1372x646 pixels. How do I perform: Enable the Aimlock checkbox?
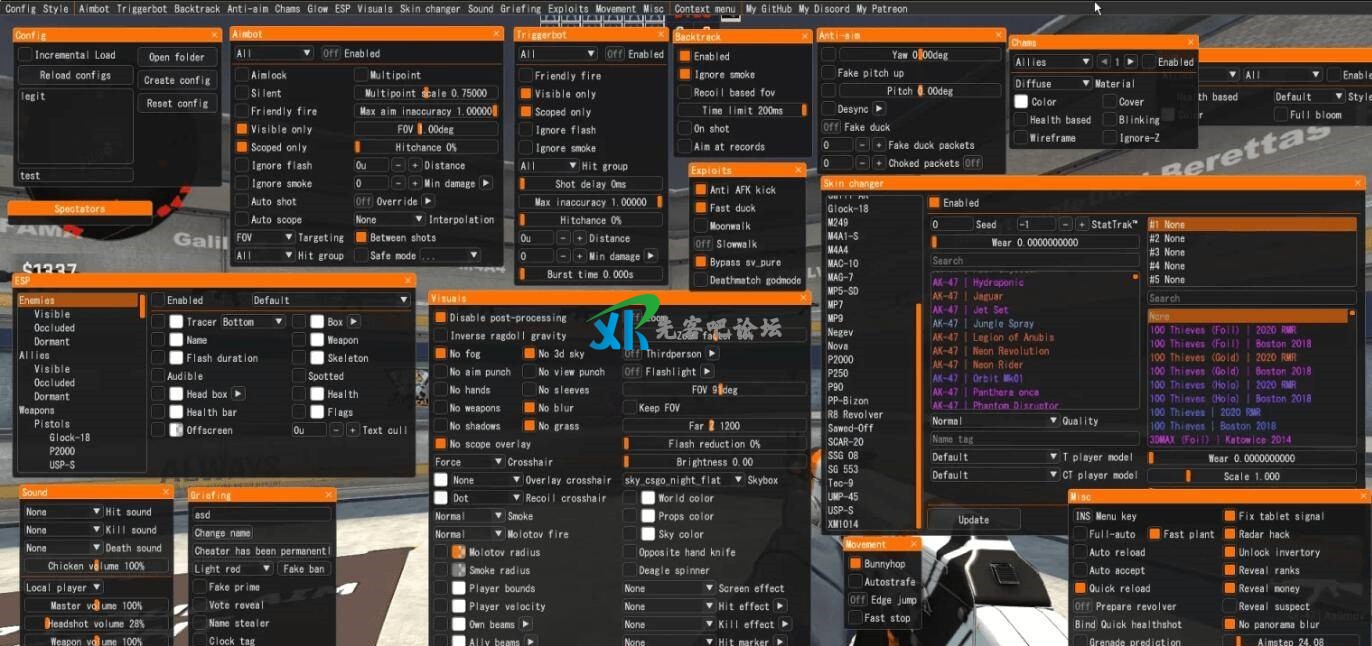pos(242,75)
